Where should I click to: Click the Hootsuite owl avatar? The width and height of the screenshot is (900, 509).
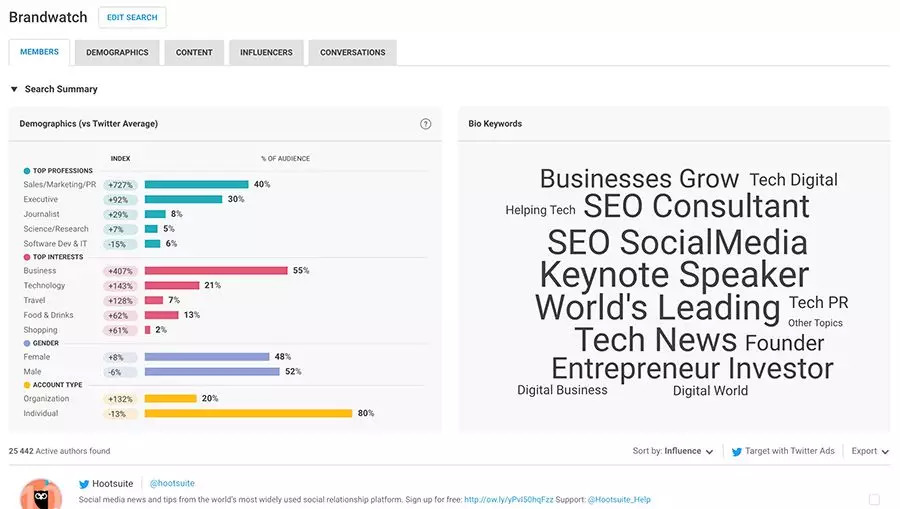tap(42, 496)
